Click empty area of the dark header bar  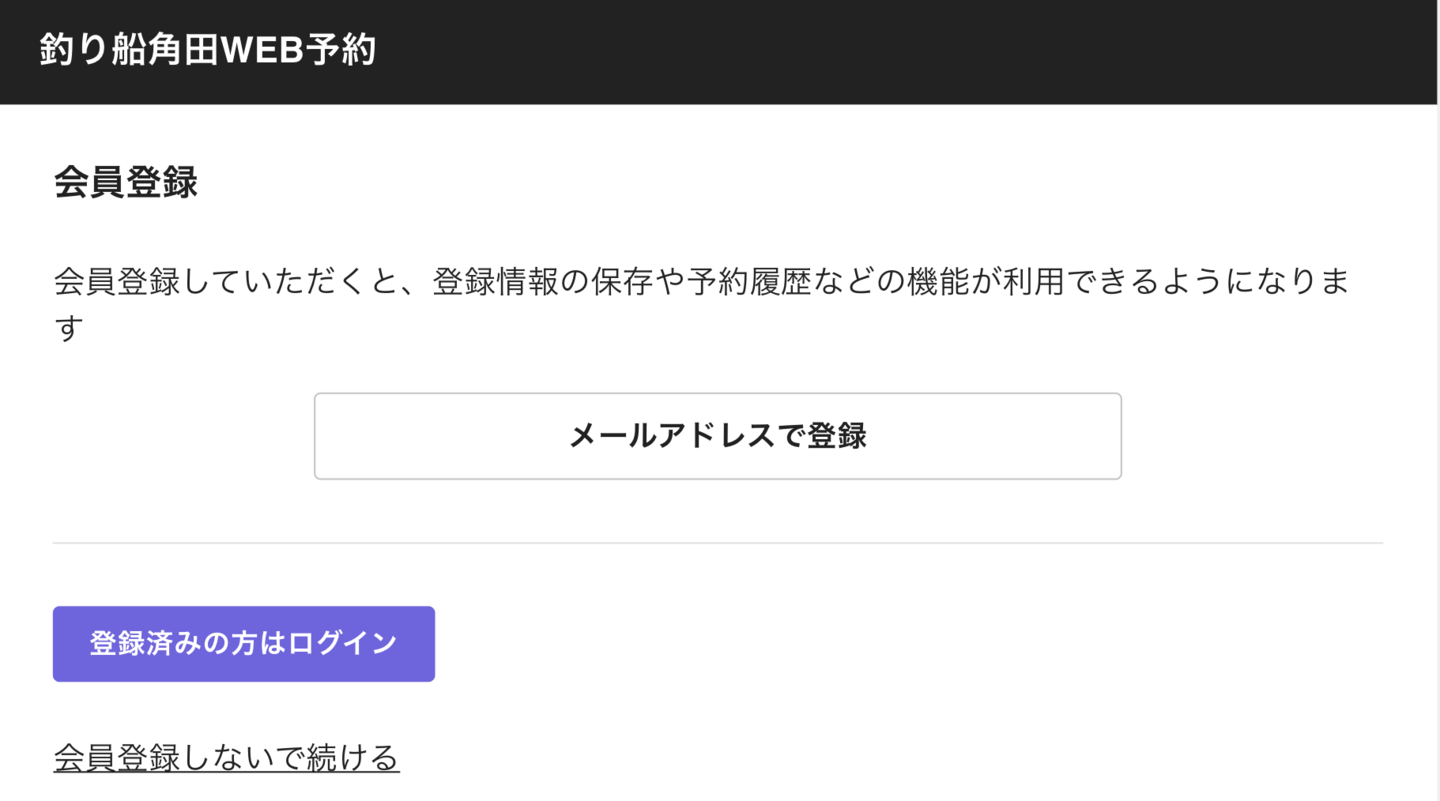coord(900,50)
